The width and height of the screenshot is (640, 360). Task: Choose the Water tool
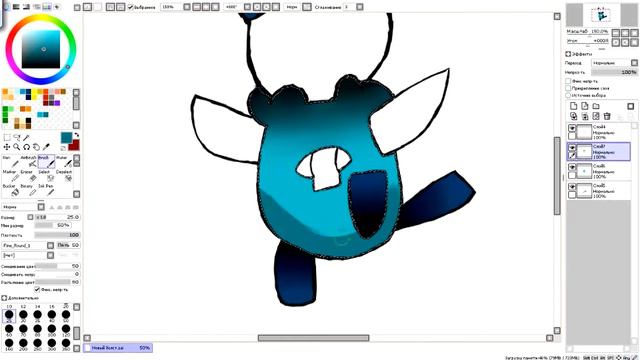[x=64, y=162]
